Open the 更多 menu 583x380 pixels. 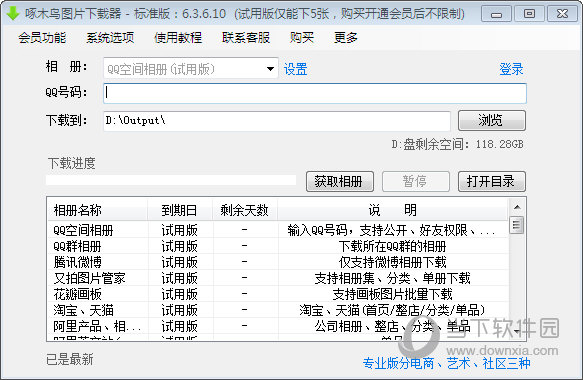pos(346,38)
